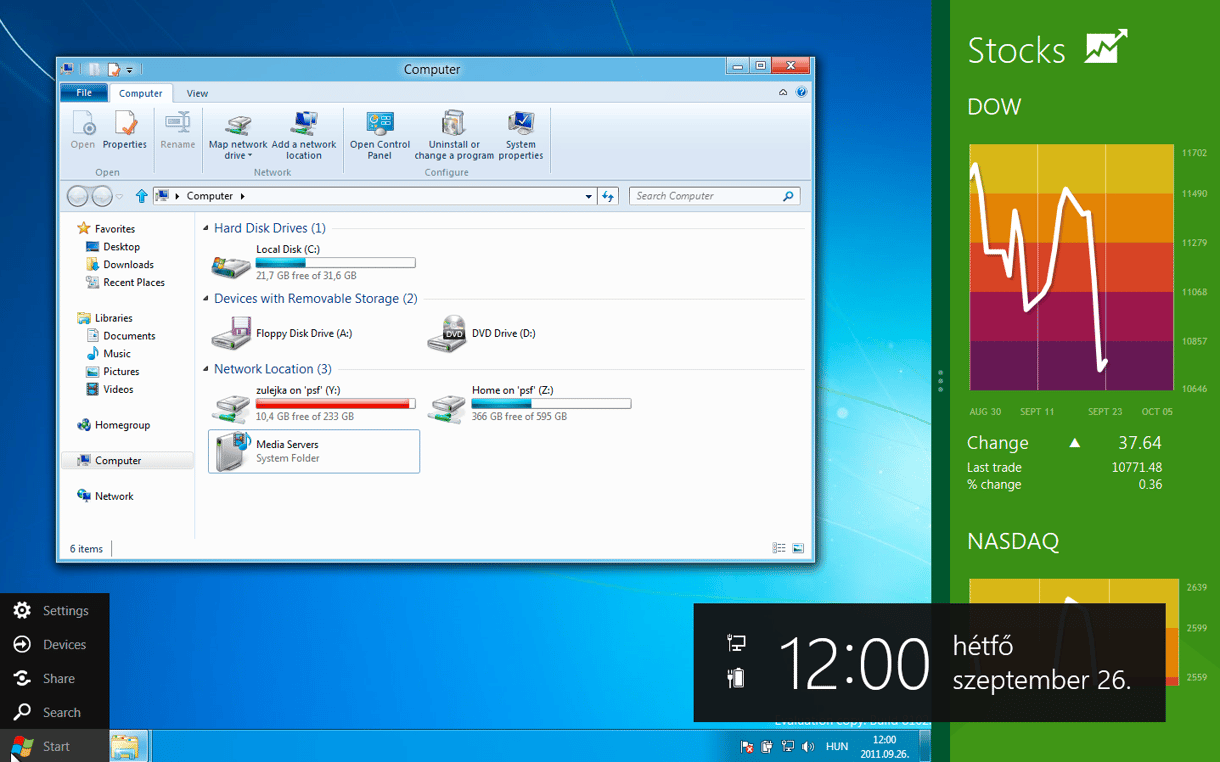Open the Map network drive dropdown arrow
The height and width of the screenshot is (762, 1220).
[x=250, y=156]
